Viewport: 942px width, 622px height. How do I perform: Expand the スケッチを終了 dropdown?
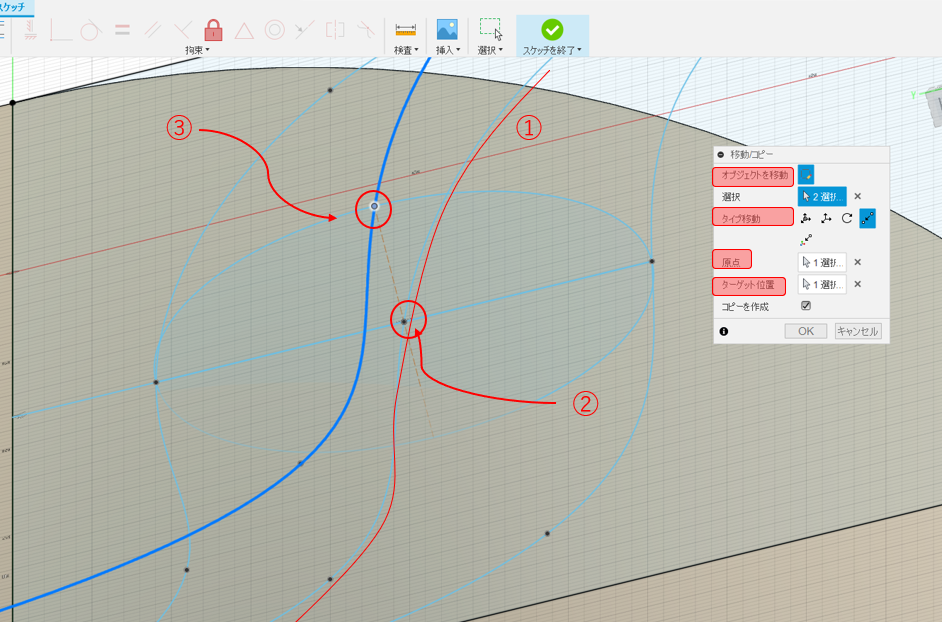pos(552,50)
